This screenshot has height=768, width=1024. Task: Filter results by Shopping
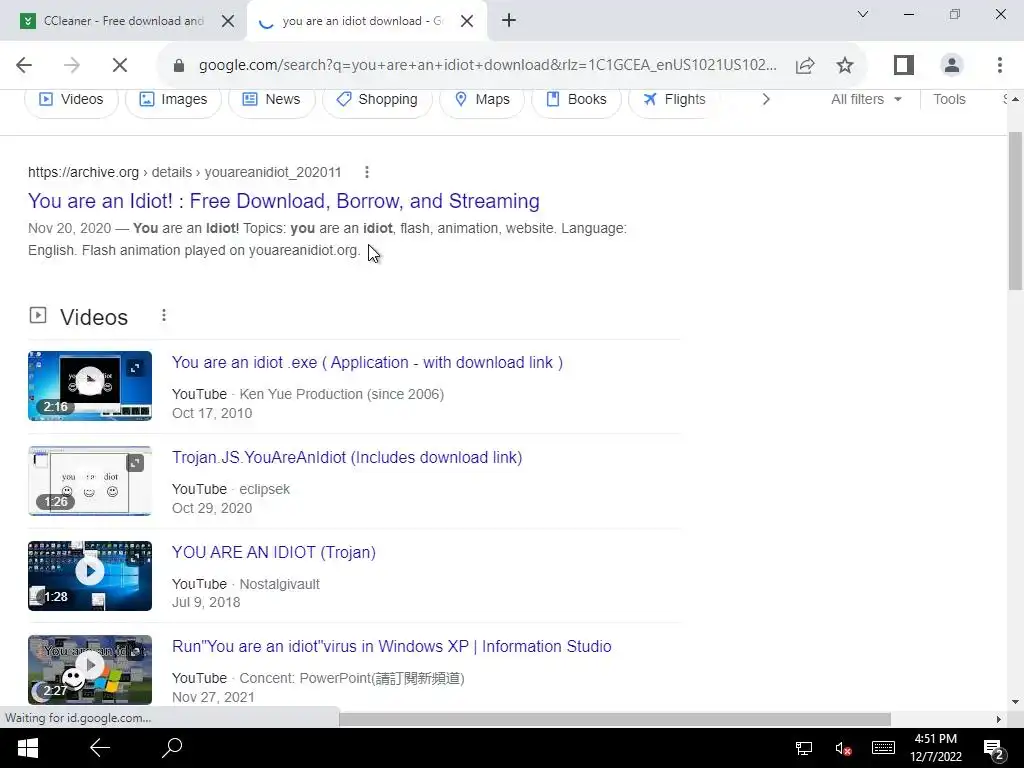377,99
